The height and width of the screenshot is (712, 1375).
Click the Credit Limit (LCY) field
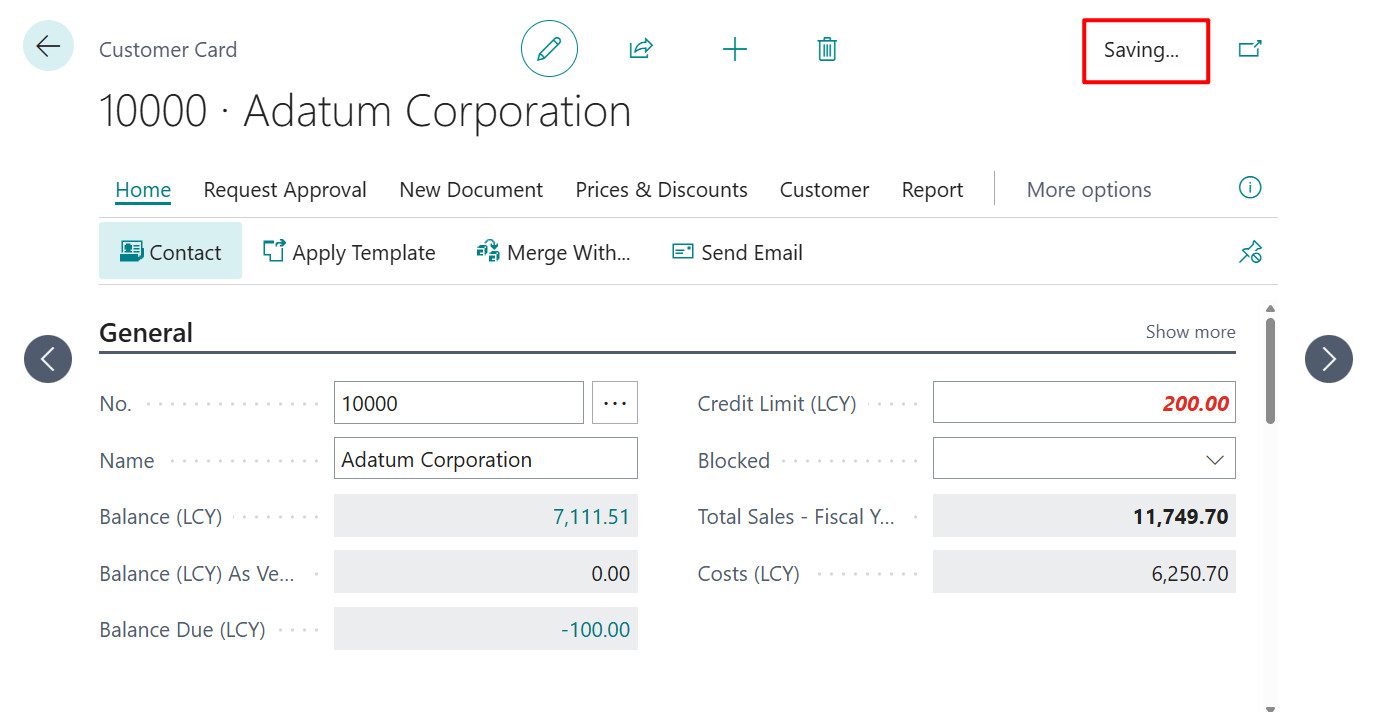coord(1084,403)
